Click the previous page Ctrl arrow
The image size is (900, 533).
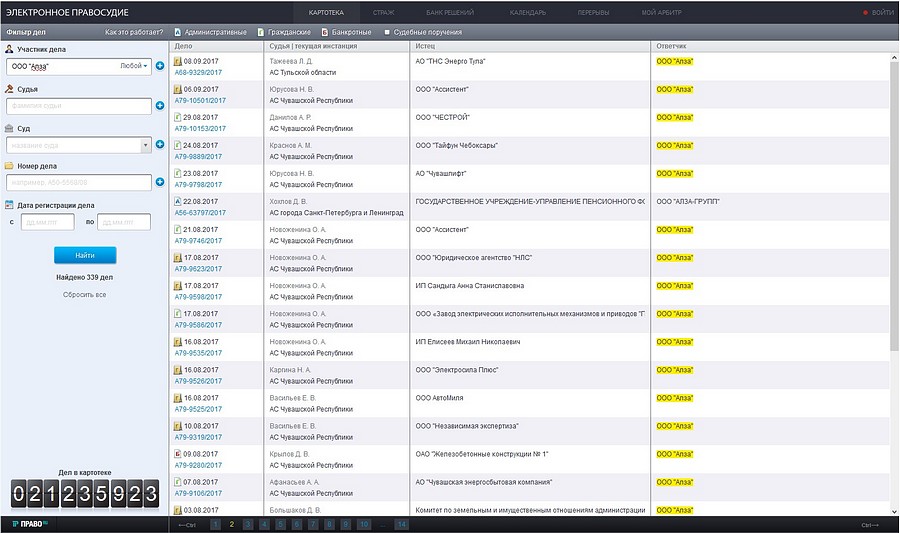(187, 525)
